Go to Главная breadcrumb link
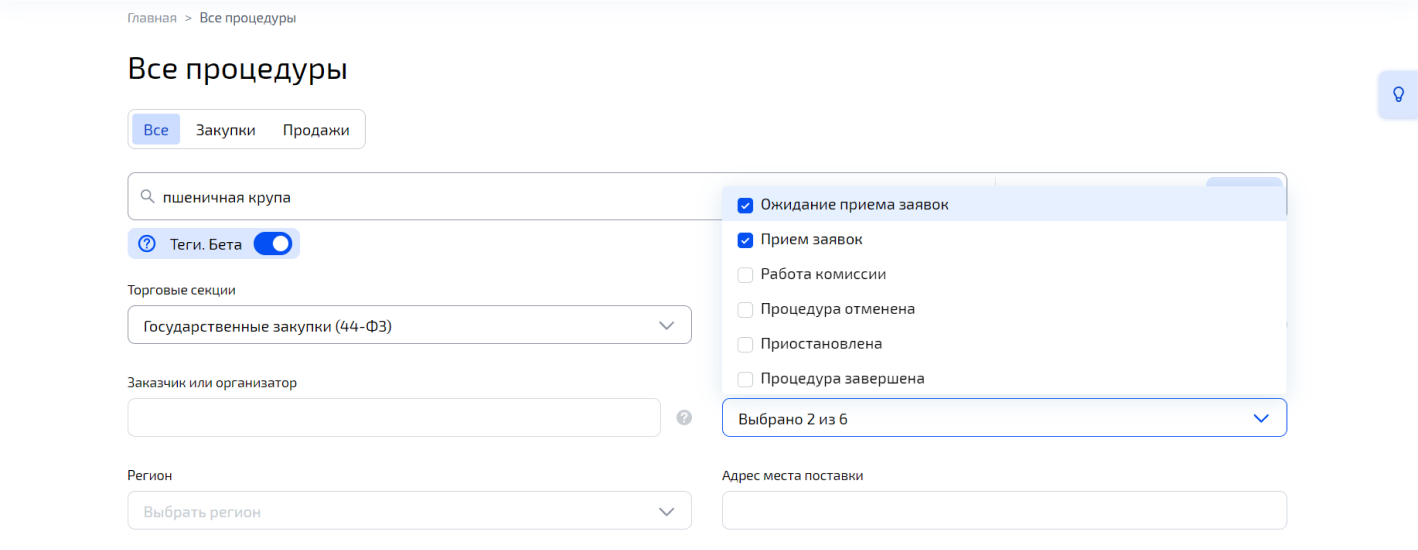The image size is (1418, 550). click(x=152, y=18)
